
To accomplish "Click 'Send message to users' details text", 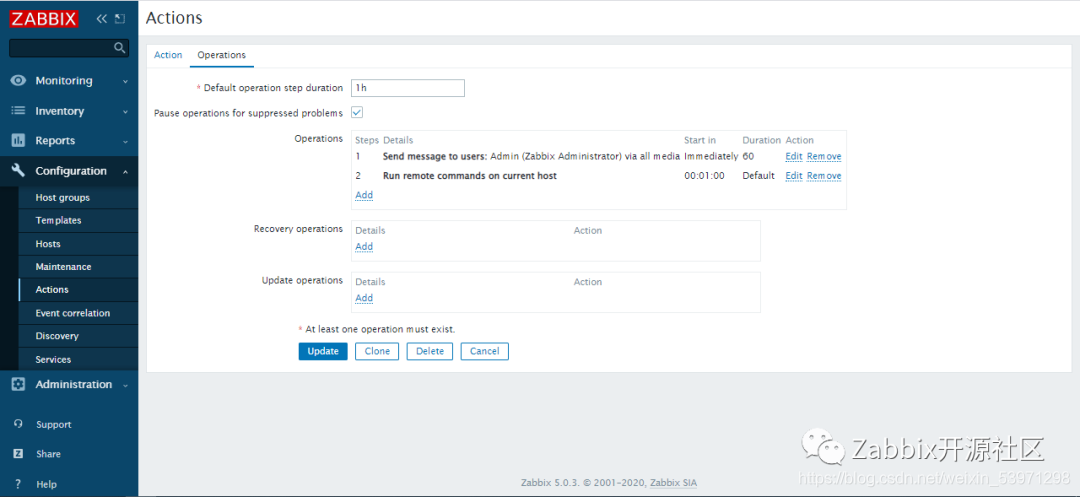I will click(x=435, y=157).
